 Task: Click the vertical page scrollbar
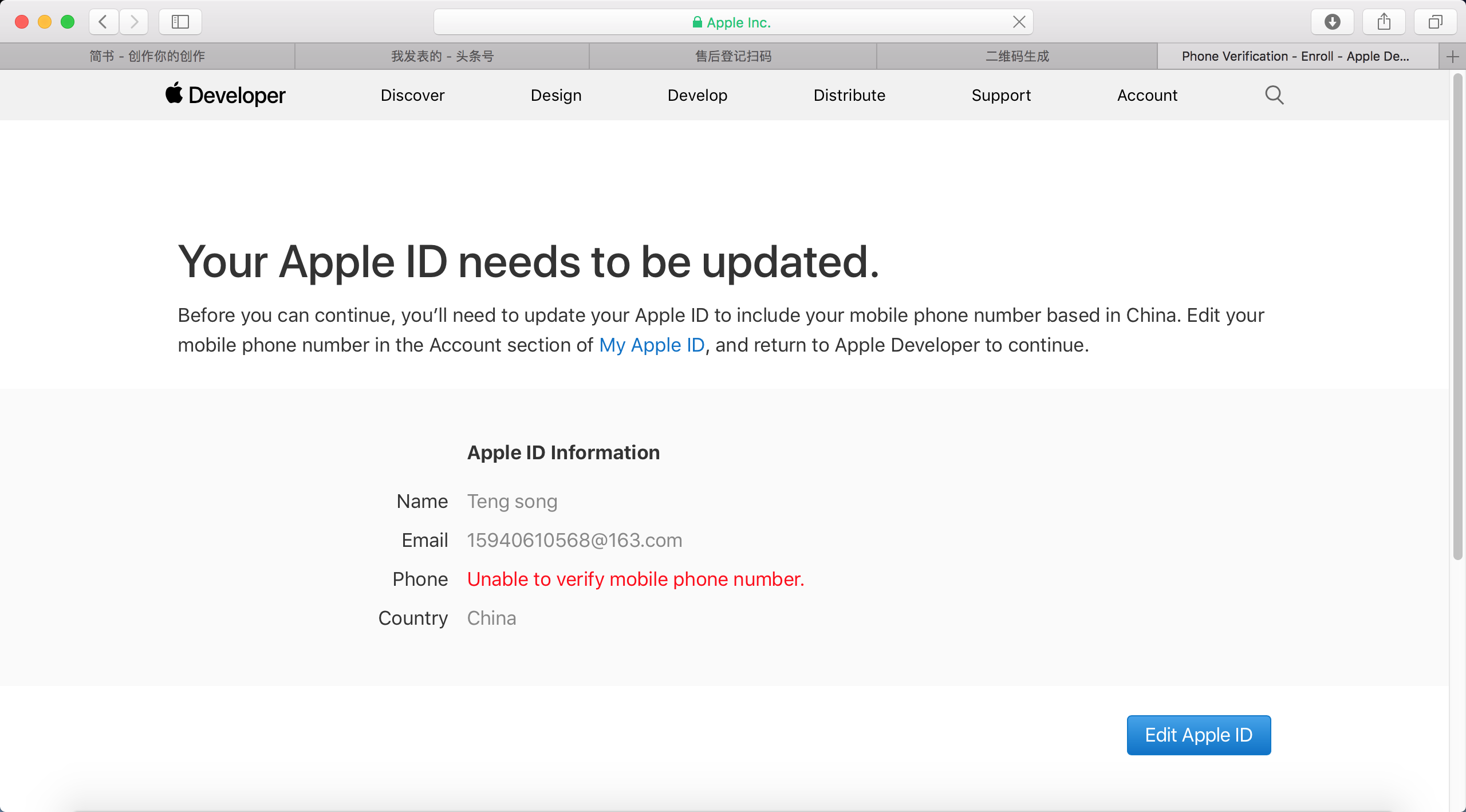click(x=1458, y=316)
